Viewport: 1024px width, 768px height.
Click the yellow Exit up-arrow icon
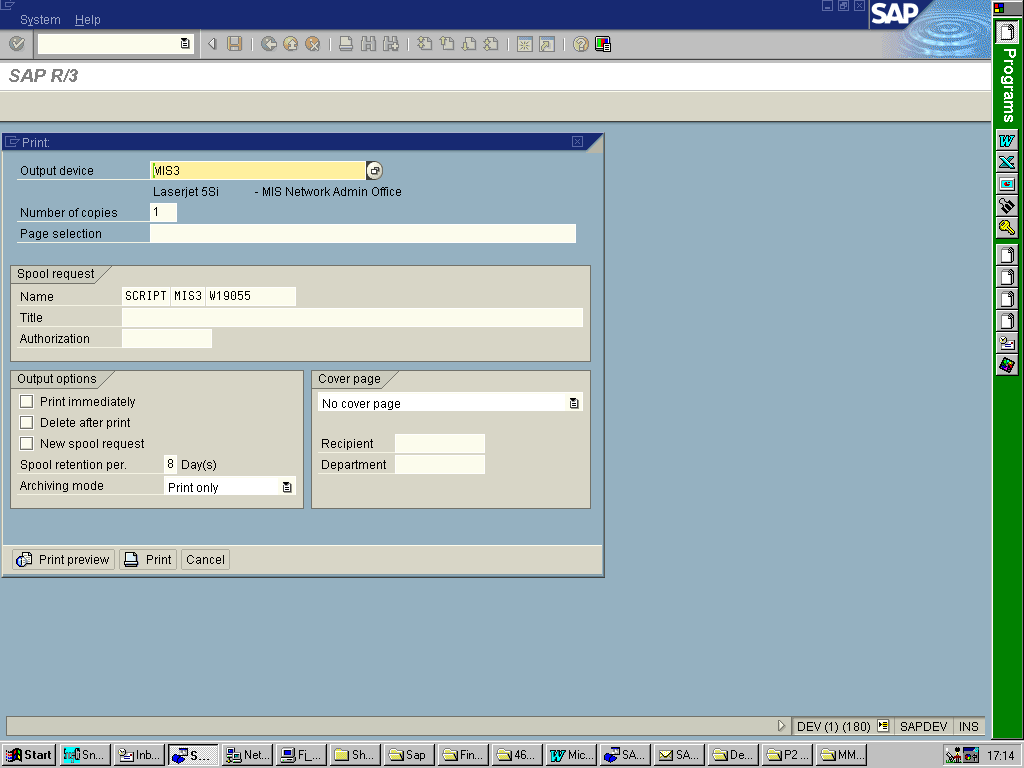click(291, 44)
